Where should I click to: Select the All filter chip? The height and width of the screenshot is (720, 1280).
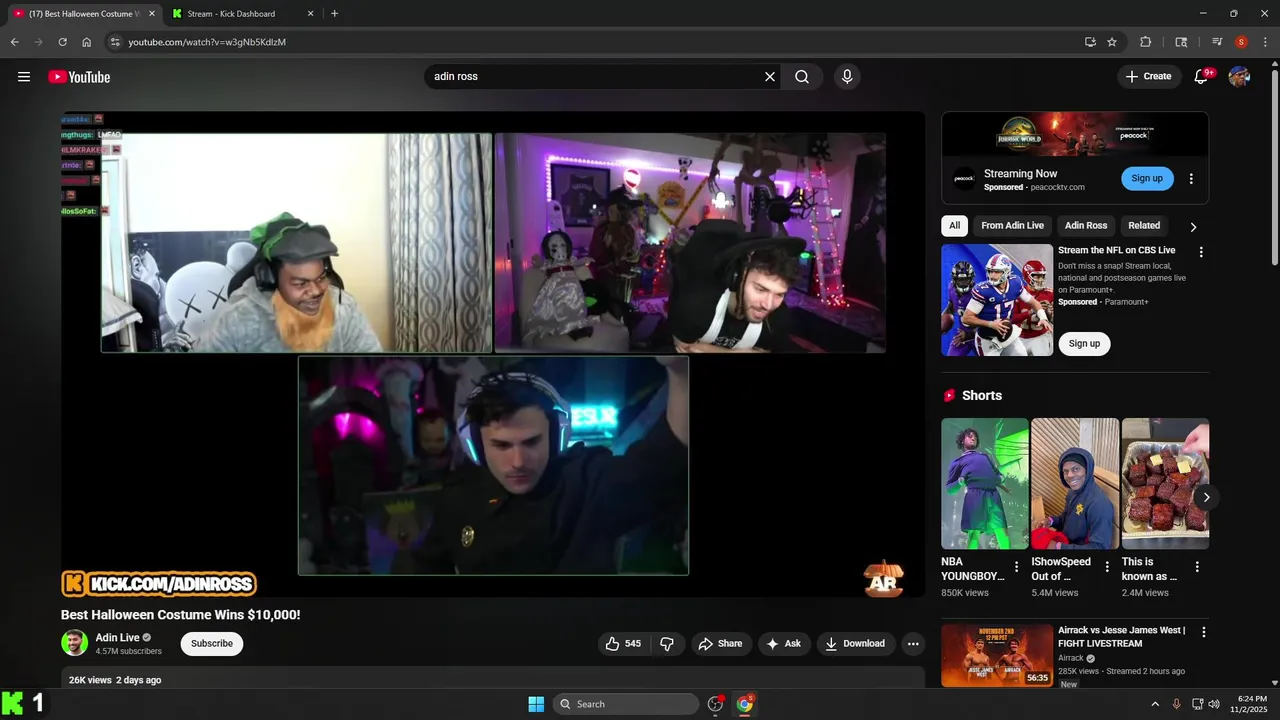point(954,226)
